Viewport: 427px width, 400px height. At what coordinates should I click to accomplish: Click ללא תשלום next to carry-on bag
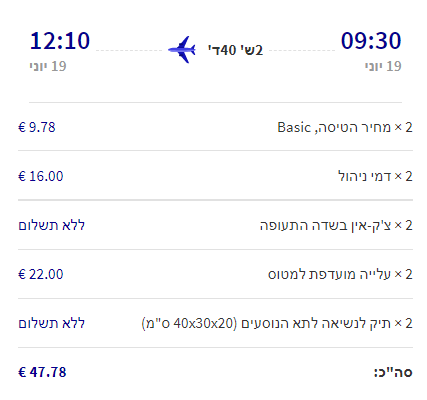pos(51,323)
